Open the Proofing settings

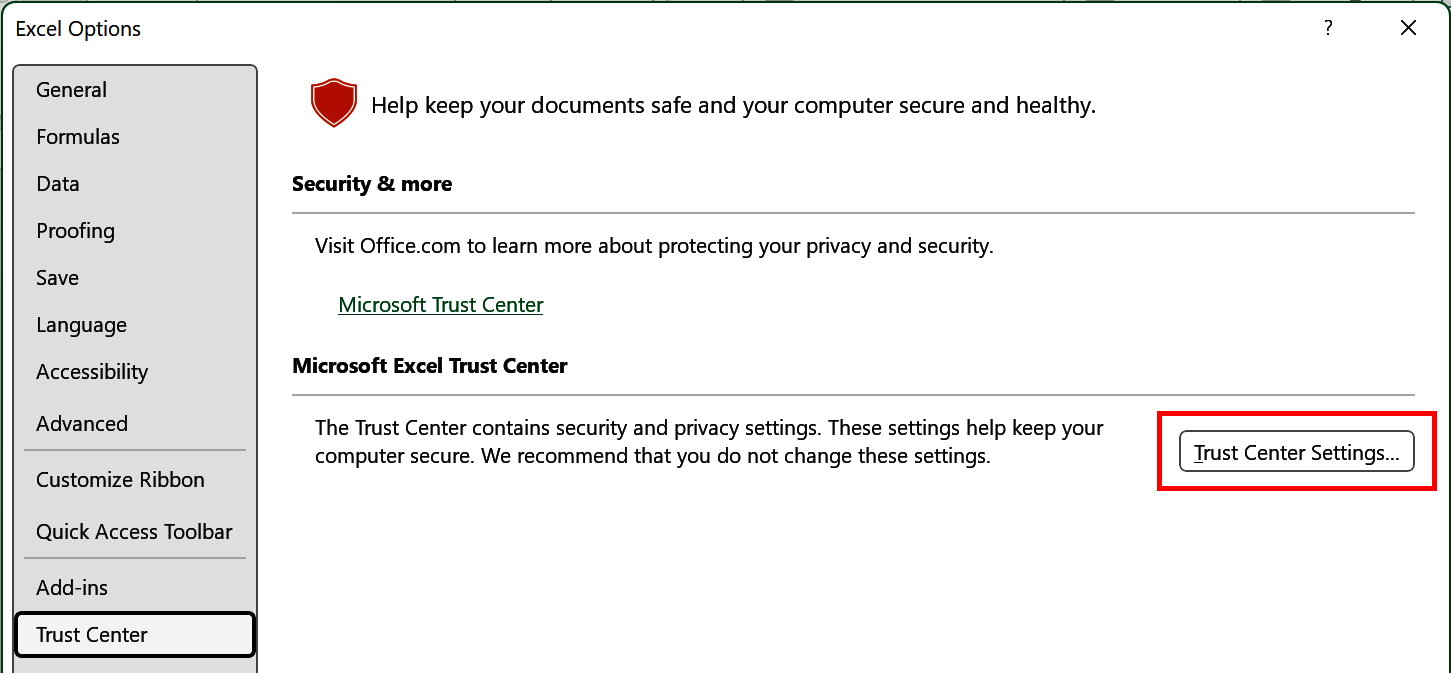tap(75, 230)
